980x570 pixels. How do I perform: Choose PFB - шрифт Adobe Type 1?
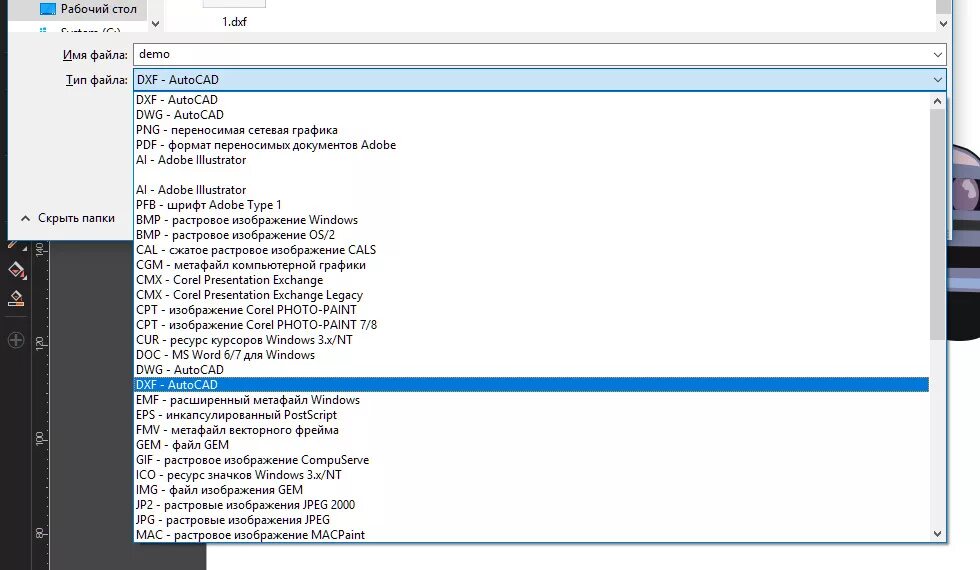pos(531,205)
